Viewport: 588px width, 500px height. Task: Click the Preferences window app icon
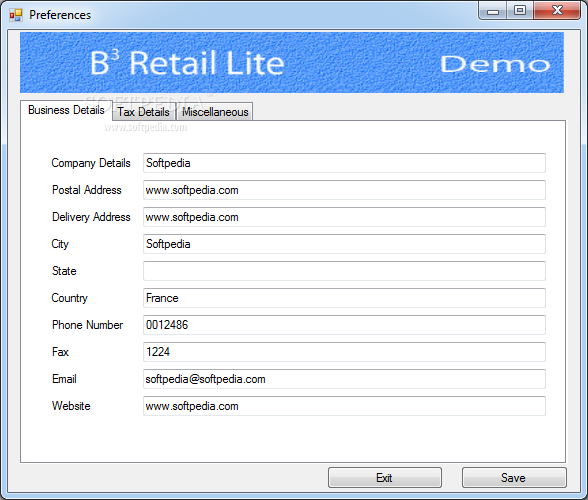16,15
